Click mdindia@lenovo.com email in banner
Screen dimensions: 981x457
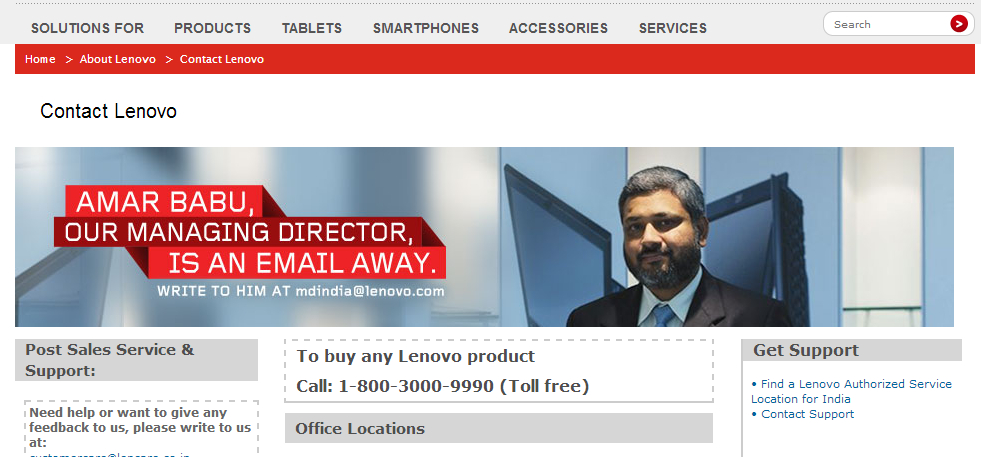click(370, 291)
